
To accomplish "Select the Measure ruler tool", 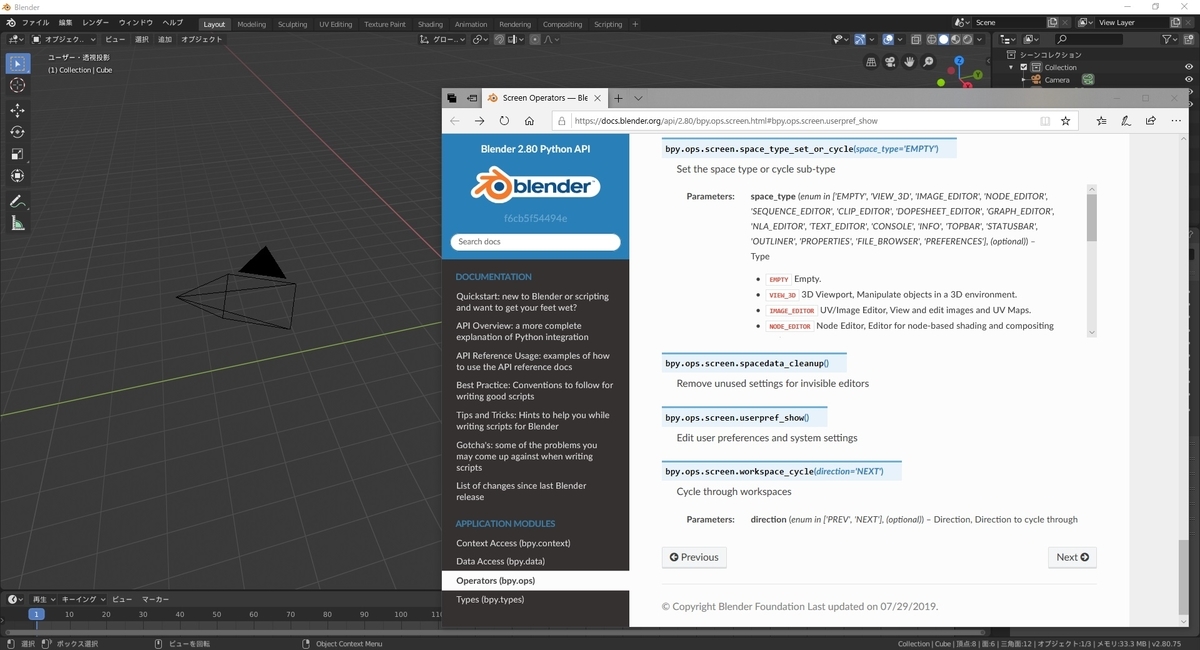I will point(17,223).
